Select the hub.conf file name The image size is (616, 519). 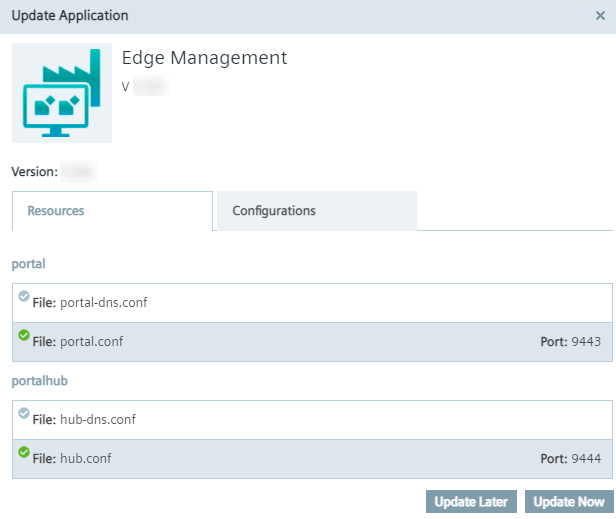[86, 459]
